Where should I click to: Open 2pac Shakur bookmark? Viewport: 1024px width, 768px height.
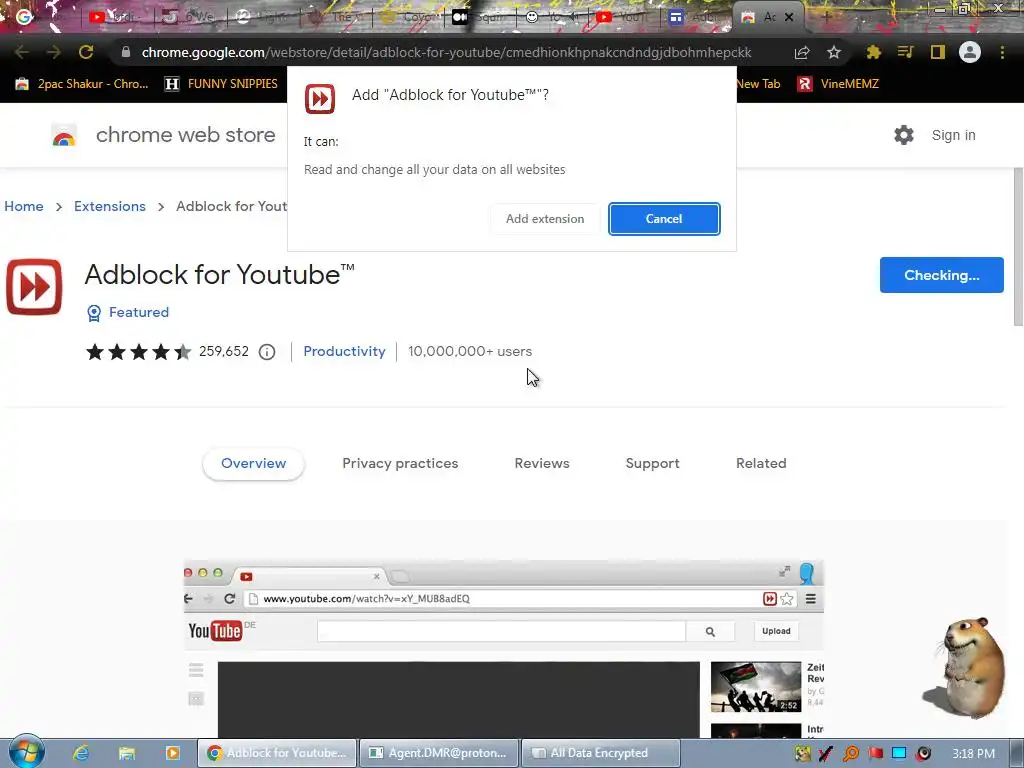point(82,84)
